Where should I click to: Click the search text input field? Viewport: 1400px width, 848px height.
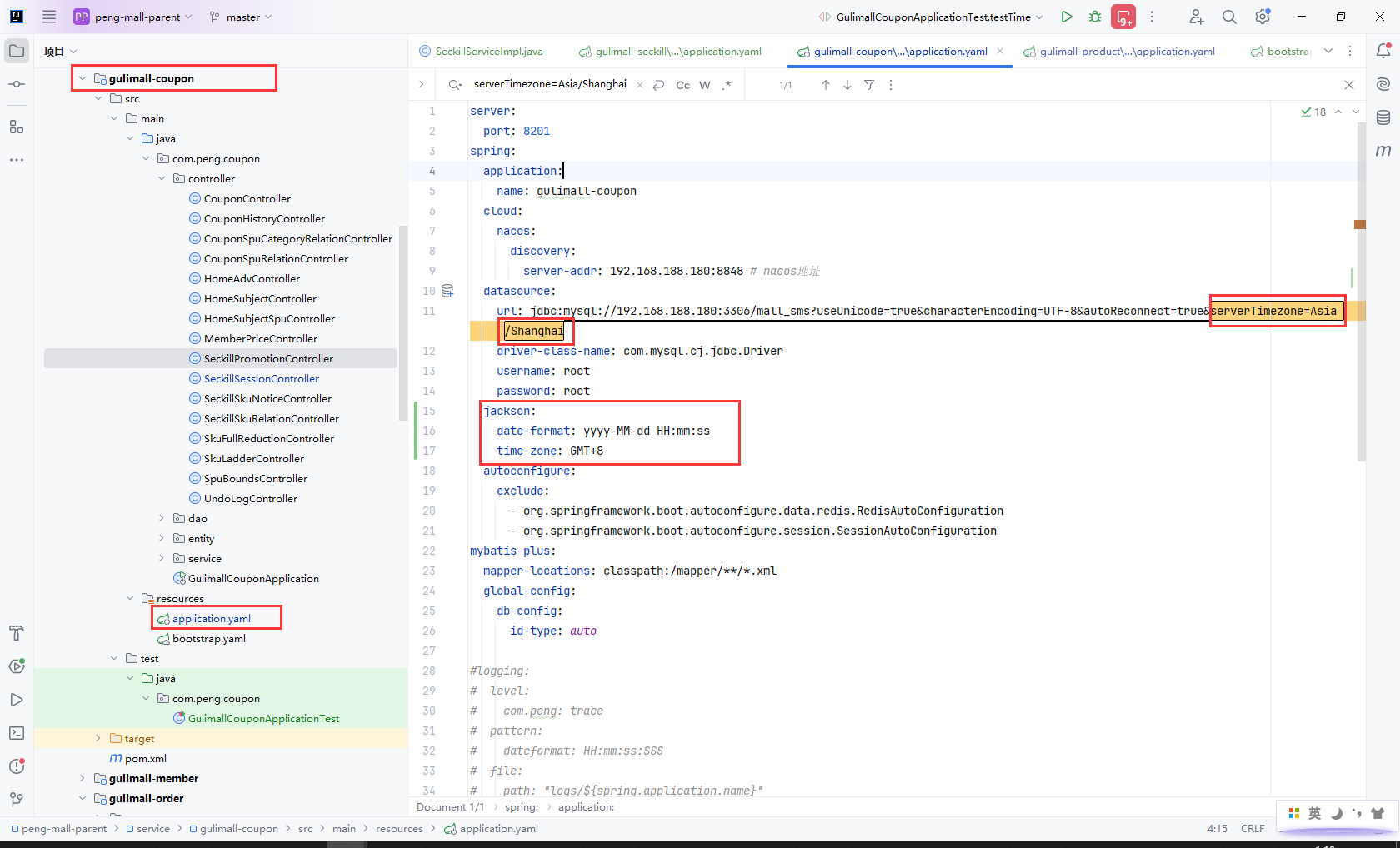[550, 84]
